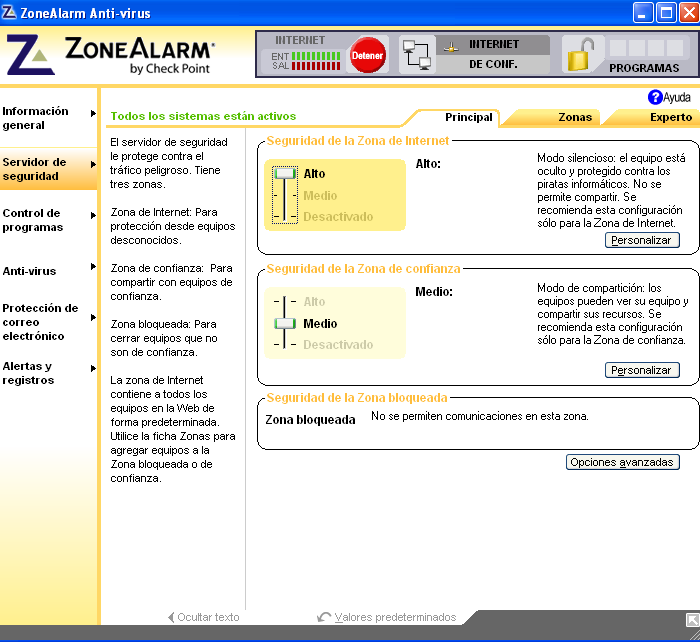This screenshot has height=642, width=700.
Task: Click the title bar ZoneAlarm app icon
Action: tap(9, 12)
